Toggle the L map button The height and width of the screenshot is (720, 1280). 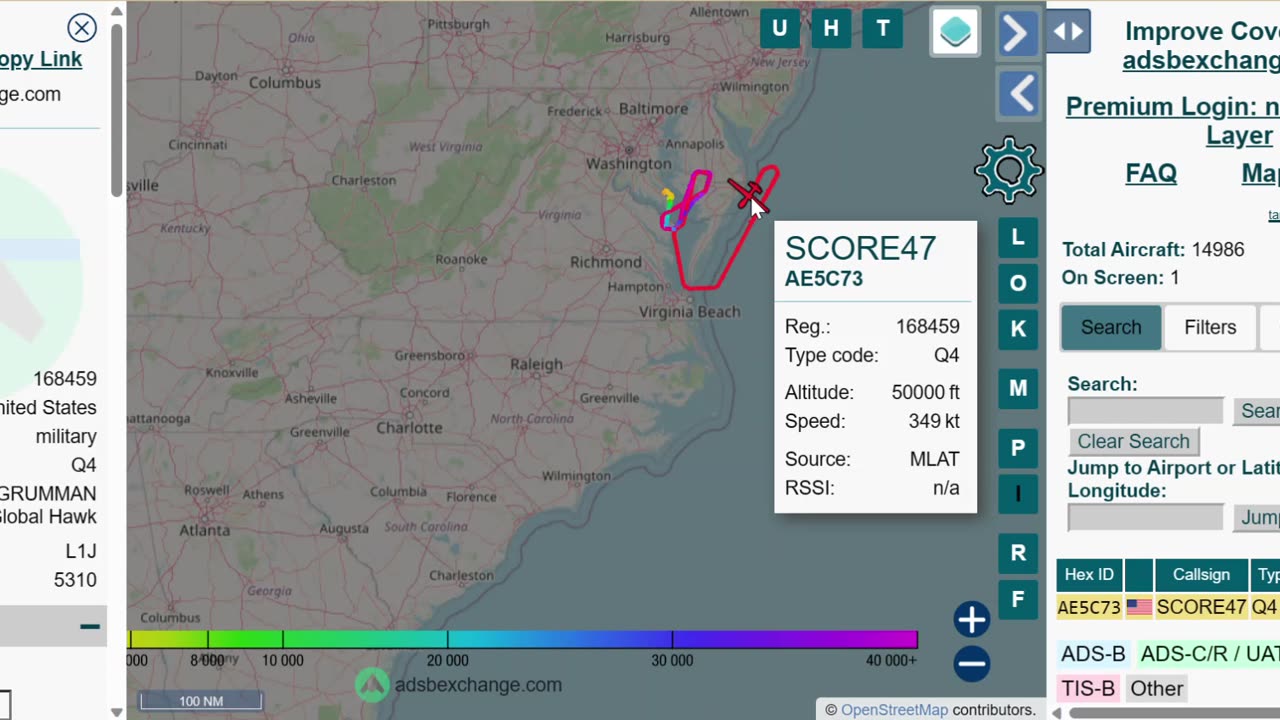[1018, 237]
